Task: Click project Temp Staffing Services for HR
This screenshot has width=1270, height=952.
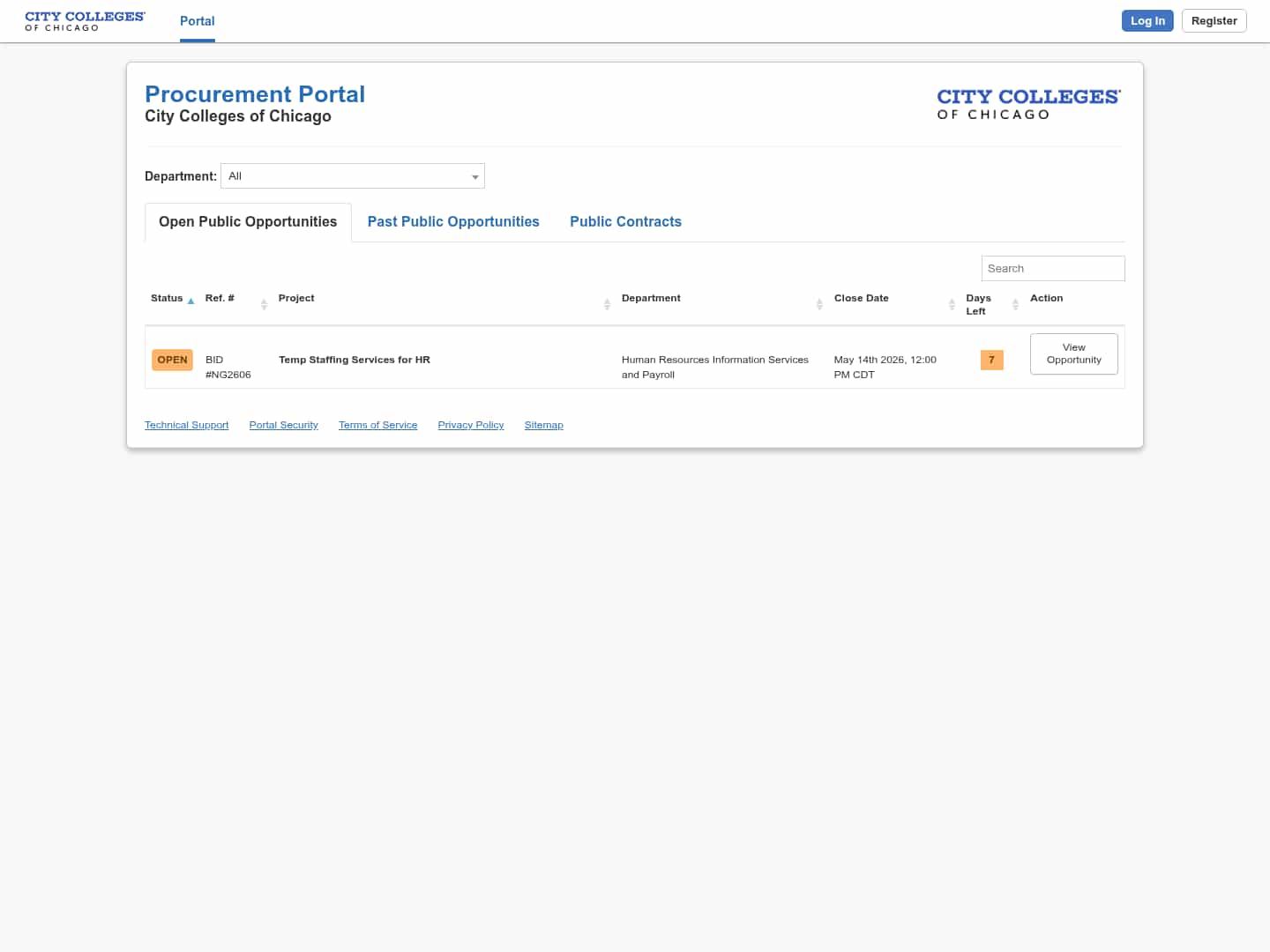Action: click(355, 360)
